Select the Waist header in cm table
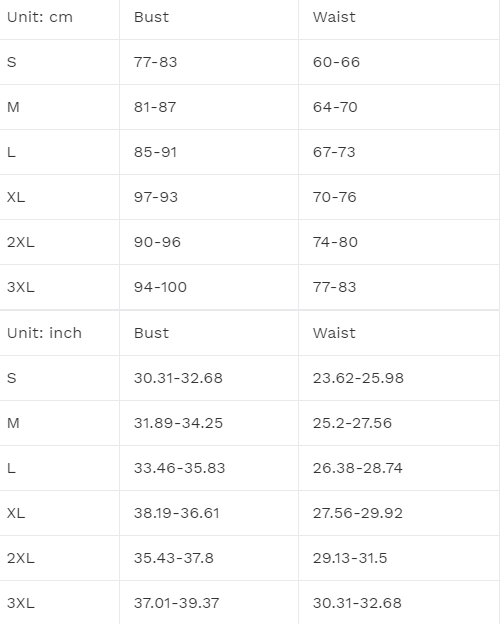This screenshot has width=501, height=624. pos(334,17)
